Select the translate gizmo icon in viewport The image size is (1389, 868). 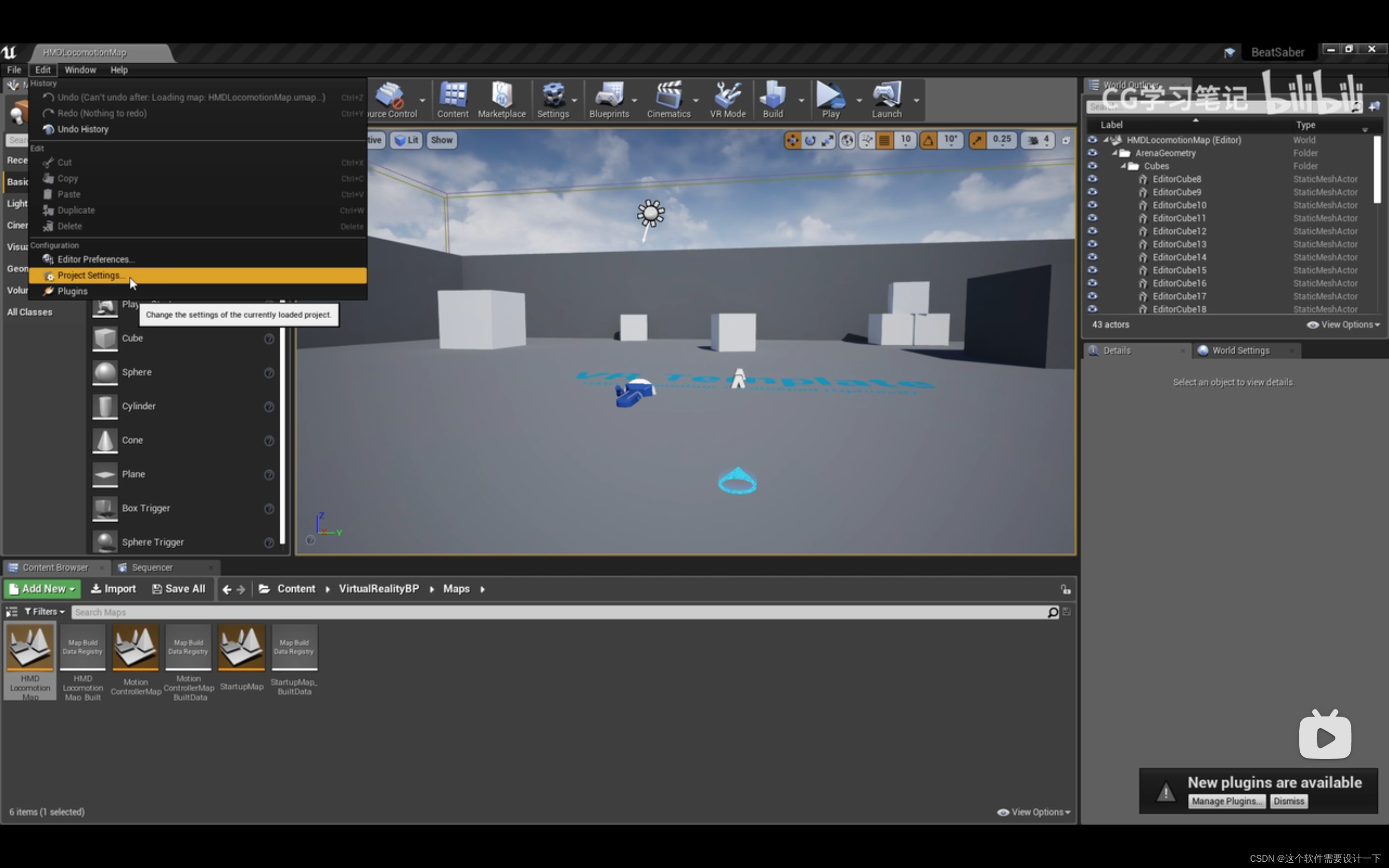coord(793,140)
